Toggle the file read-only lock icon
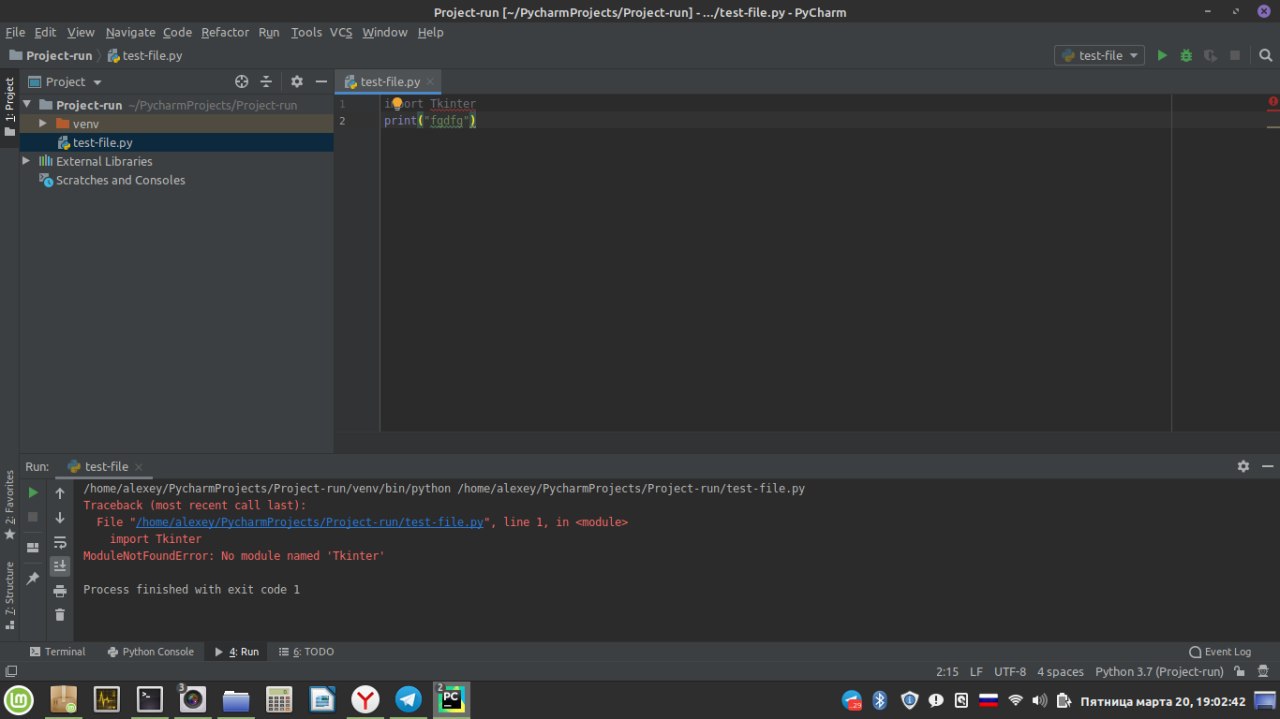The height and width of the screenshot is (719, 1280). [x=1239, y=672]
